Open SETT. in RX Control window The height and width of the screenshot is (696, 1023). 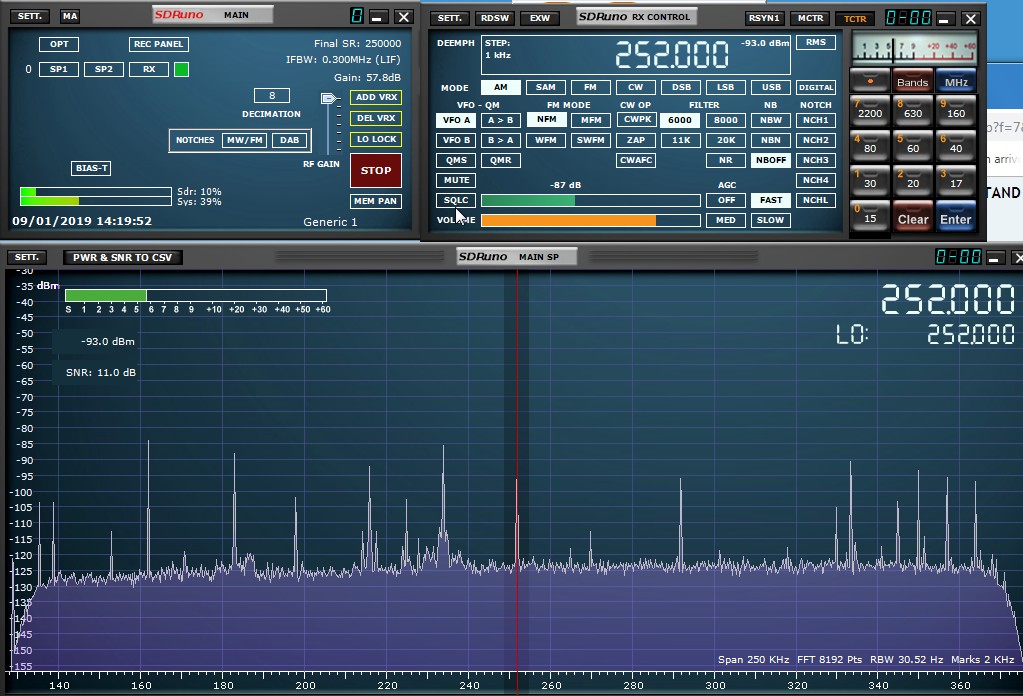click(x=450, y=18)
